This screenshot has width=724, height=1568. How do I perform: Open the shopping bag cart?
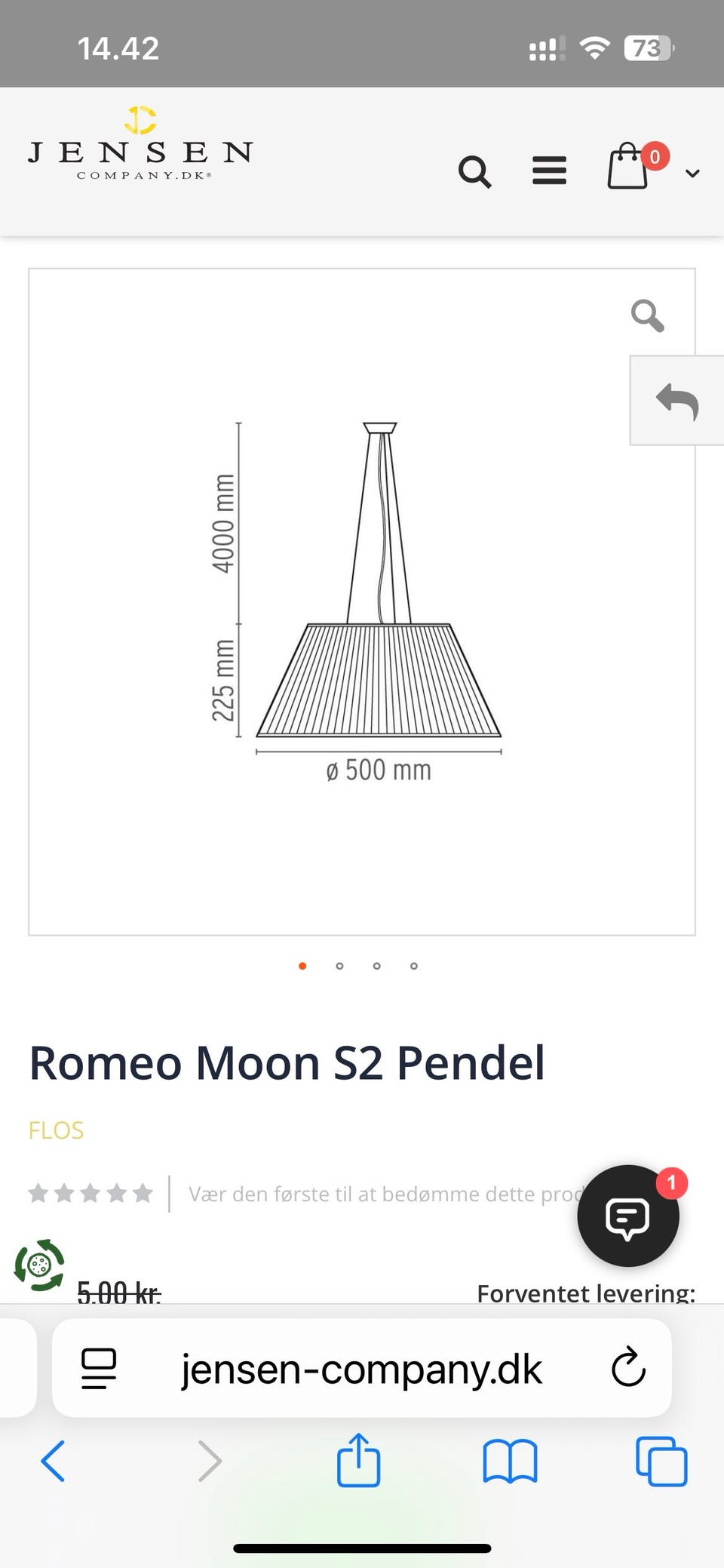pos(628,167)
